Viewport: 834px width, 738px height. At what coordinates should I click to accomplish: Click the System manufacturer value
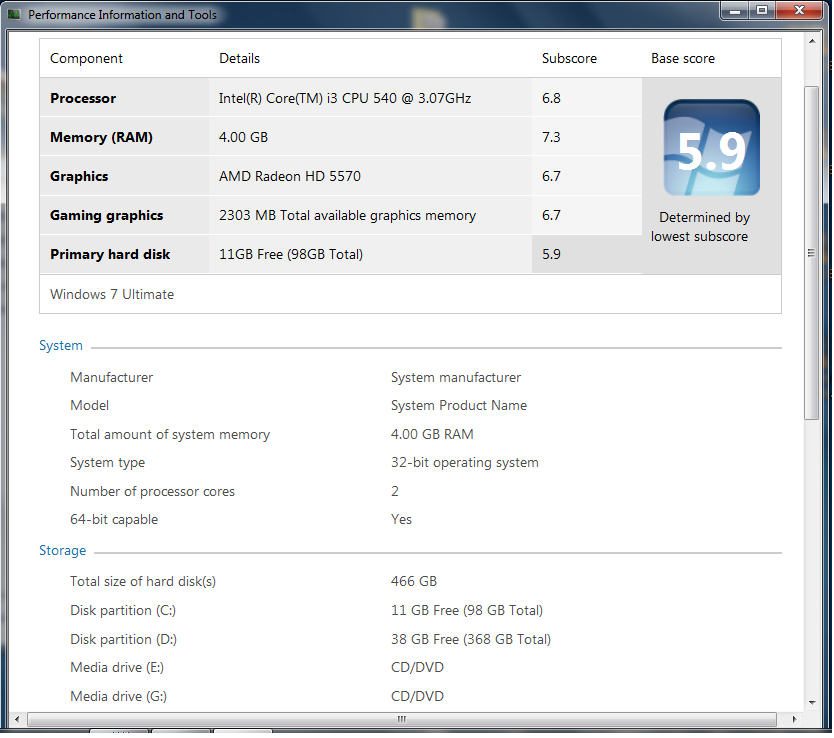point(456,378)
